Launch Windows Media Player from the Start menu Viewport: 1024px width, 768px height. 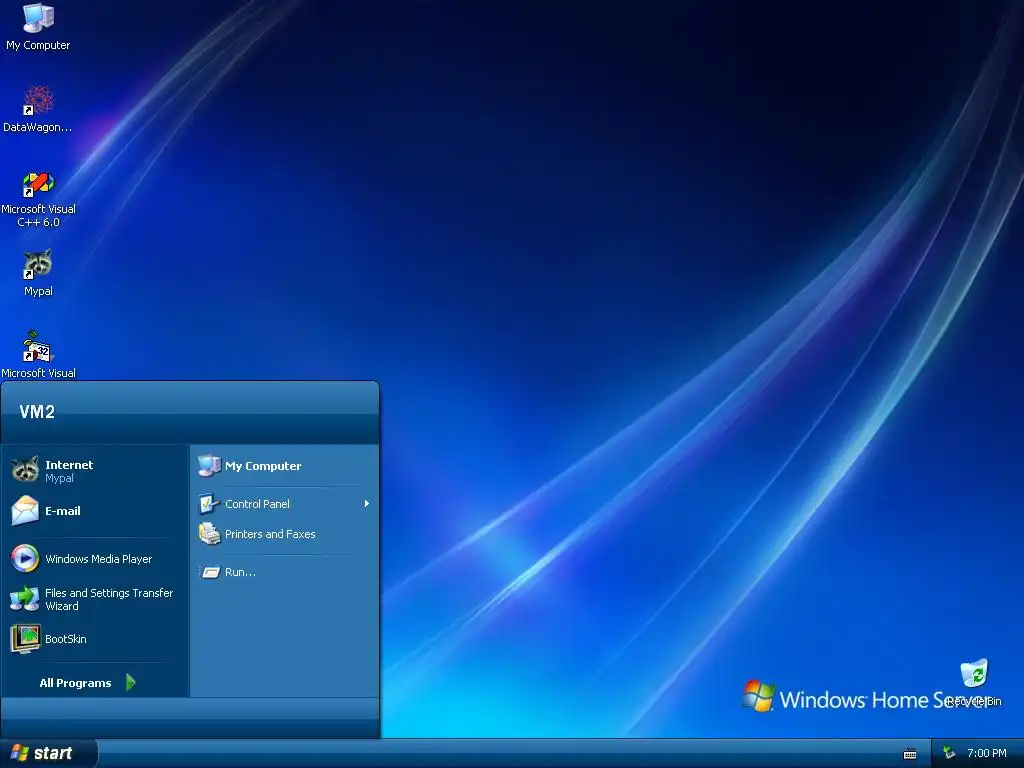tap(95, 558)
